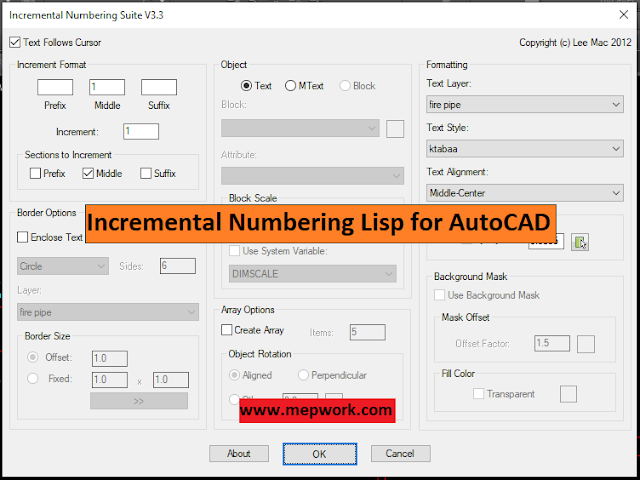Screen dimensions: 640x480
Task: Click the second Fixed size field after x
Action: click(x=171, y=380)
